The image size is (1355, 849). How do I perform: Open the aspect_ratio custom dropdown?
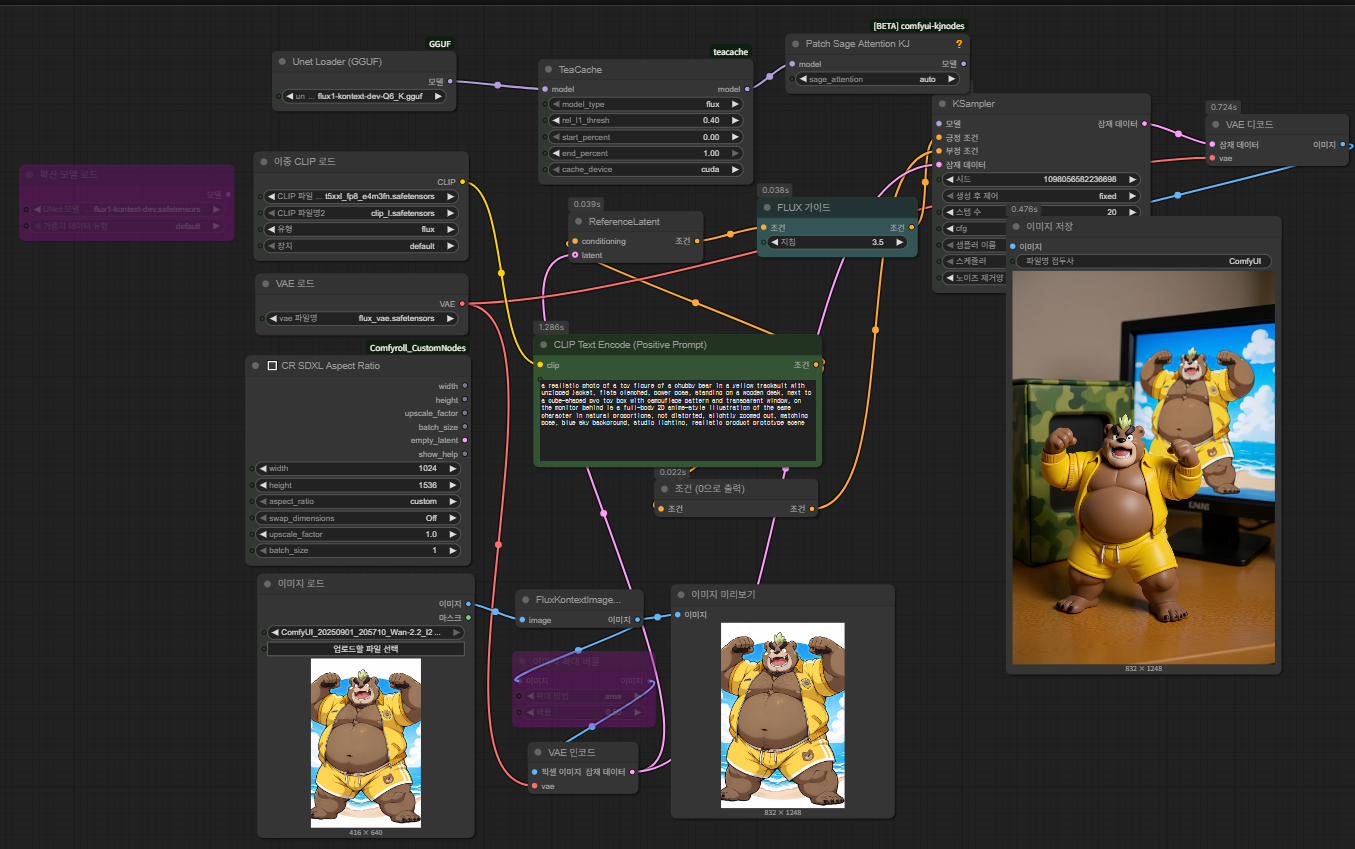tap(358, 501)
